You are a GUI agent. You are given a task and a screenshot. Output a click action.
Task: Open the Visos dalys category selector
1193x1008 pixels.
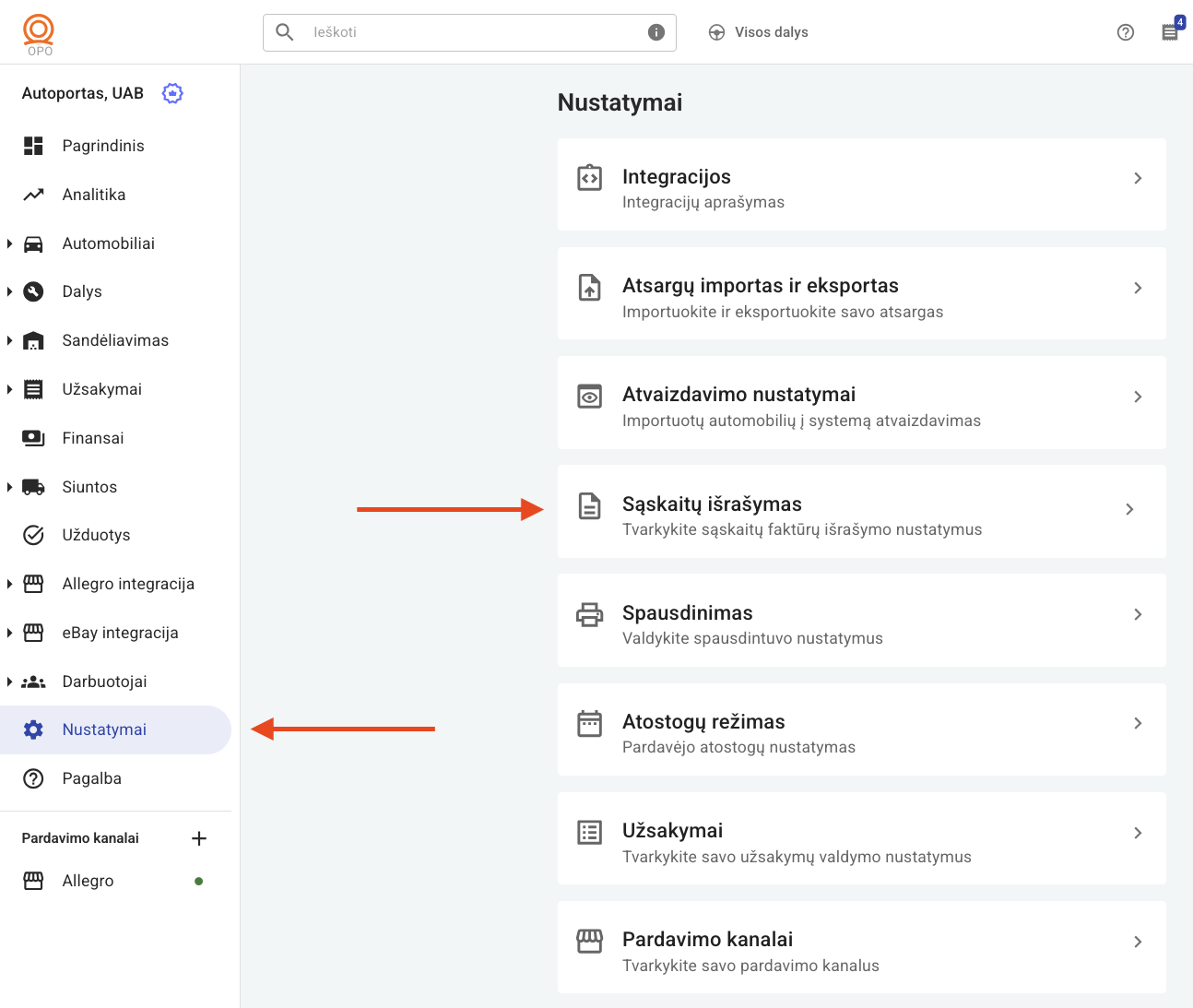click(x=759, y=32)
